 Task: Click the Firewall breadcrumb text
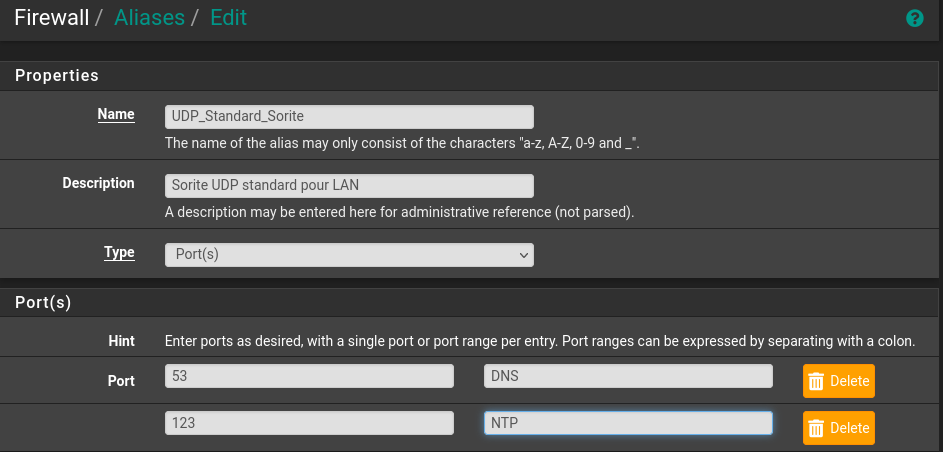click(52, 17)
